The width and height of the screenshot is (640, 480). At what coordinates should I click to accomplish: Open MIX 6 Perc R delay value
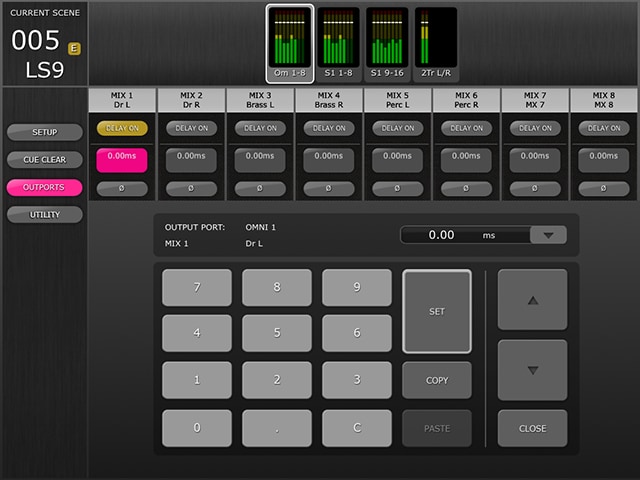coord(466,158)
